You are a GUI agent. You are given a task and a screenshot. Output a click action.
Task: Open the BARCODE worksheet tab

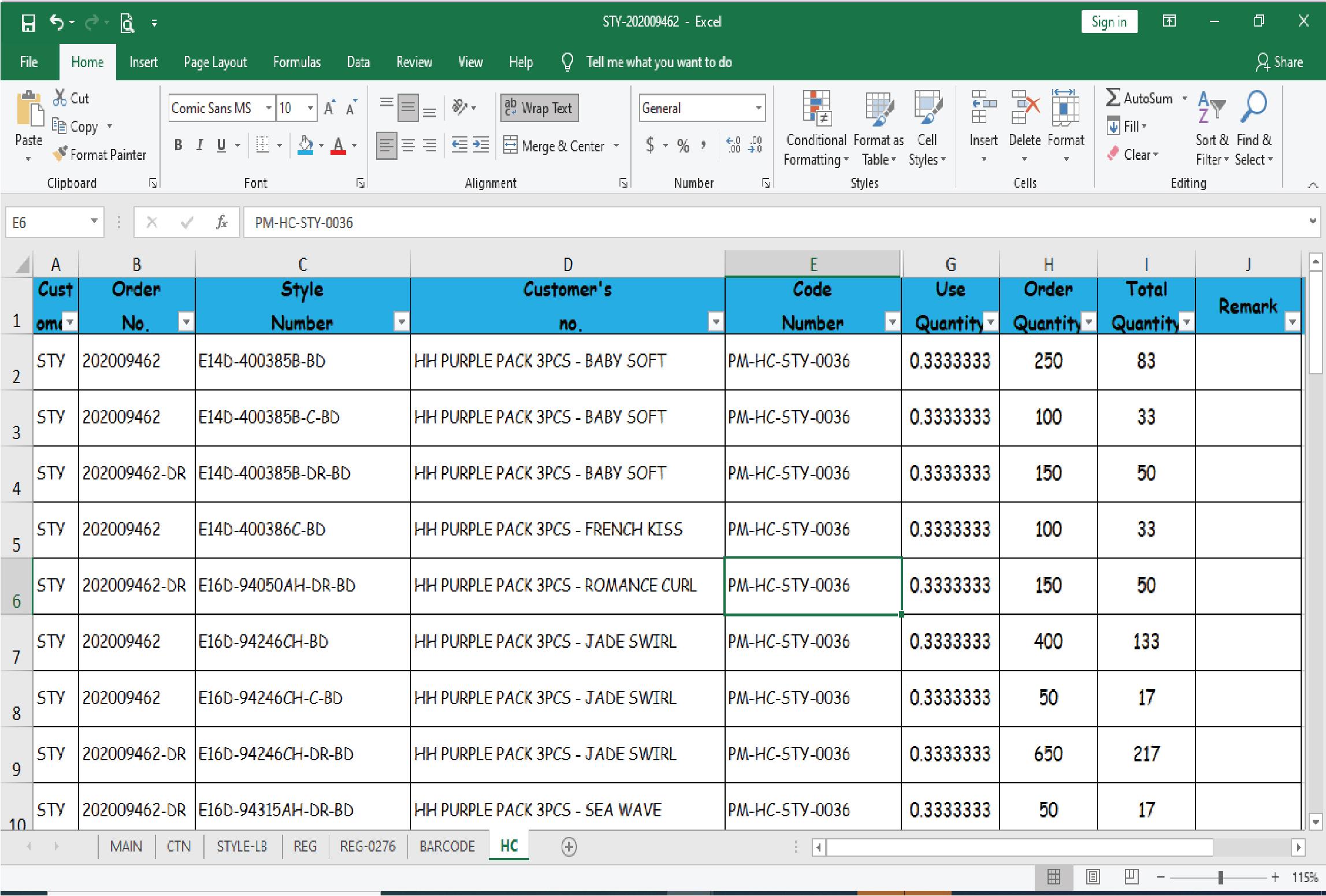point(446,846)
